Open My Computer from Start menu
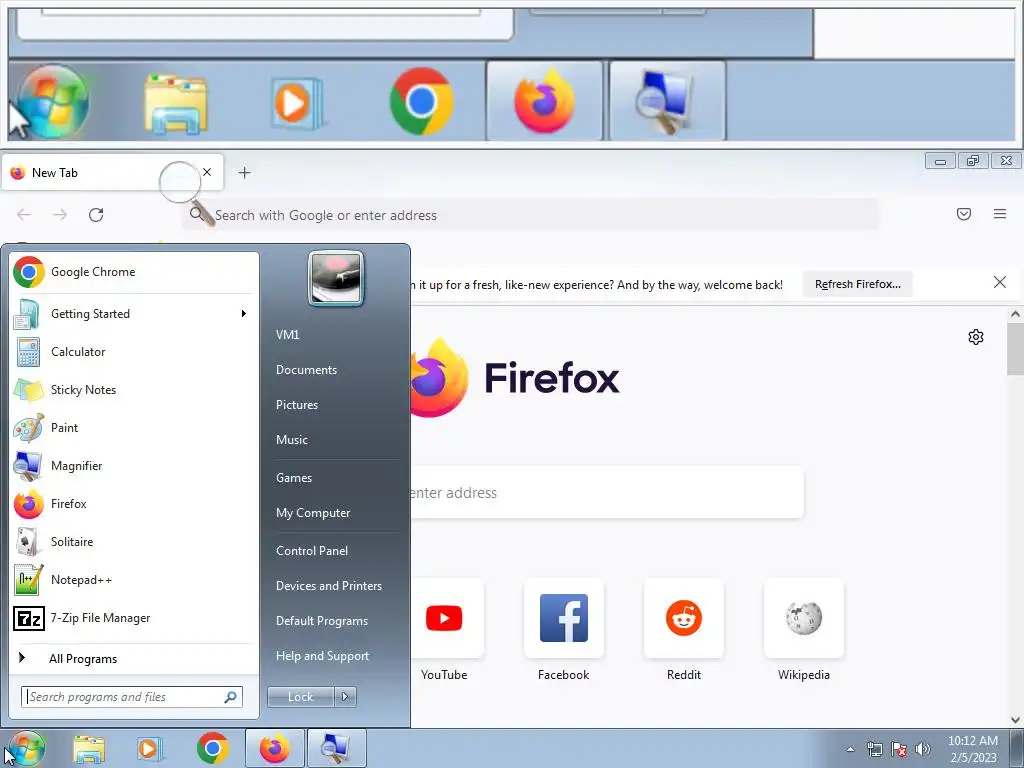This screenshot has width=1024, height=768. click(313, 513)
